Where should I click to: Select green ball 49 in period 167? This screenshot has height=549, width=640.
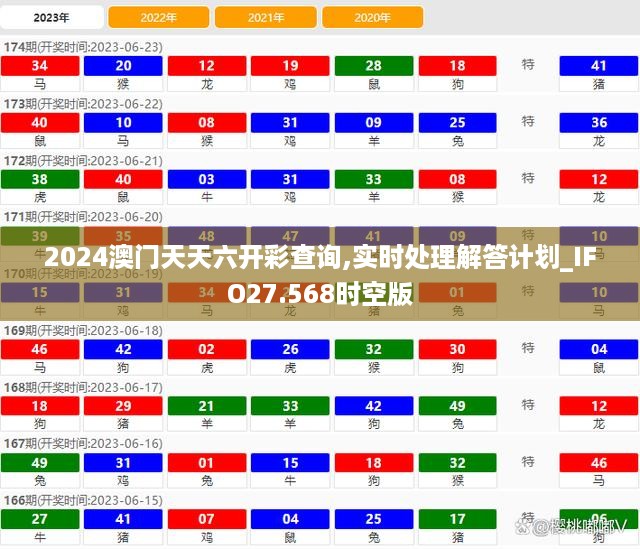[x=40, y=463]
